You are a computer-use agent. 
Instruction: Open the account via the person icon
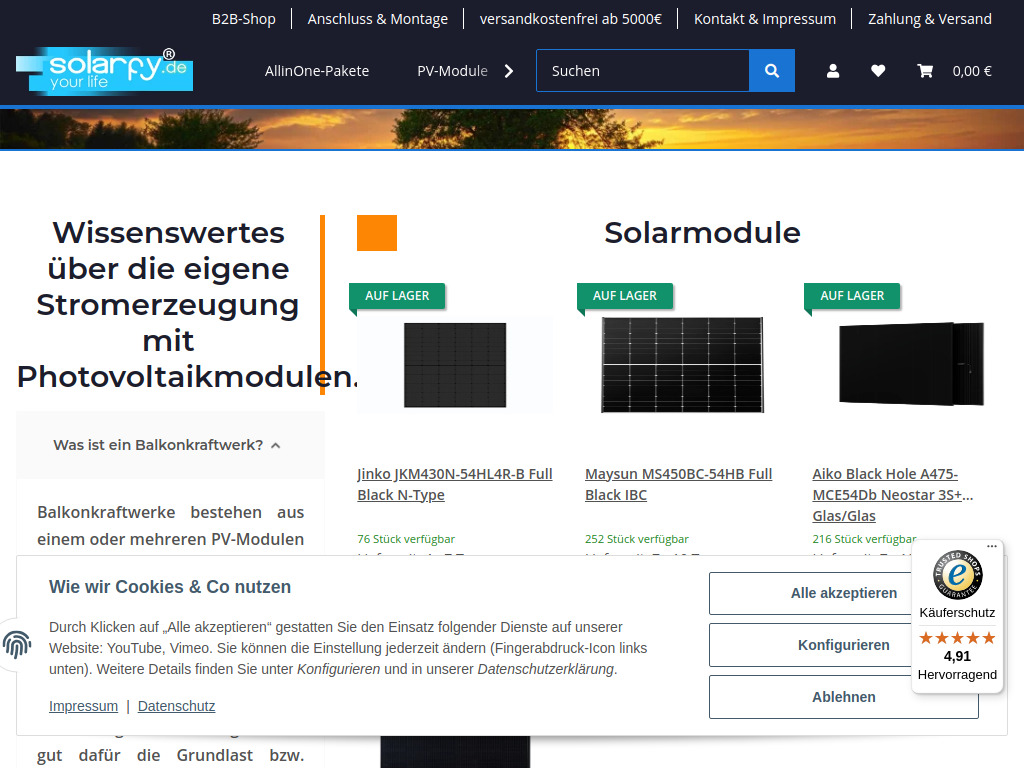tap(833, 70)
